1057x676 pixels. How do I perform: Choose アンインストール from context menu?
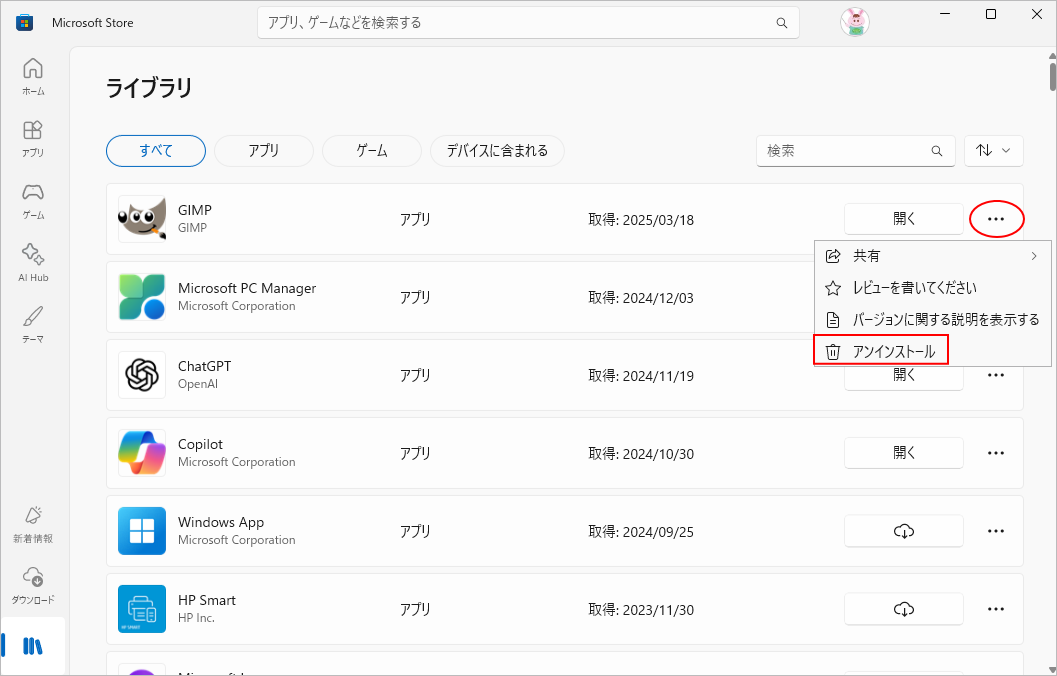(881, 352)
